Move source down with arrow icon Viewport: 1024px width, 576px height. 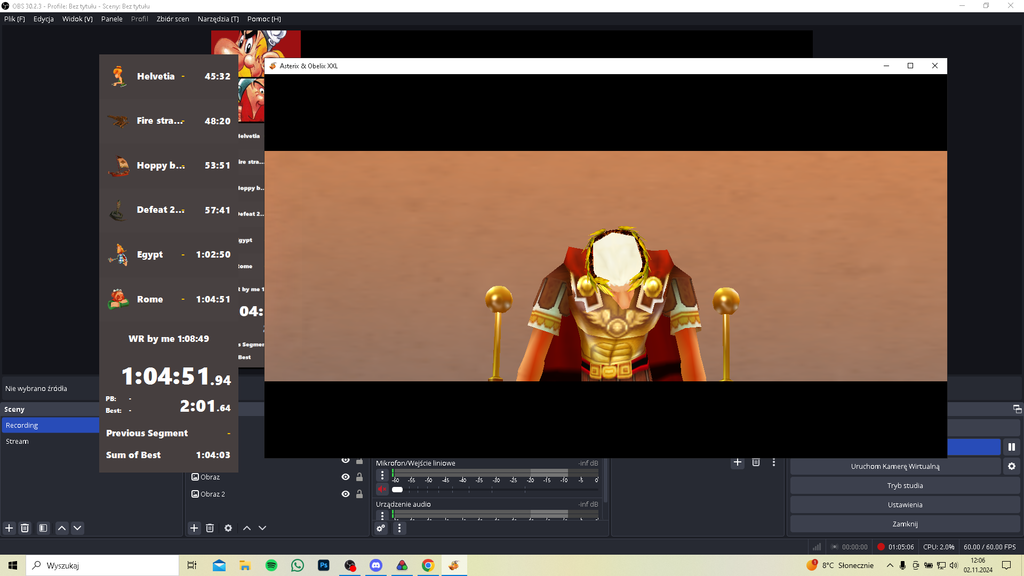(x=263, y=528)
